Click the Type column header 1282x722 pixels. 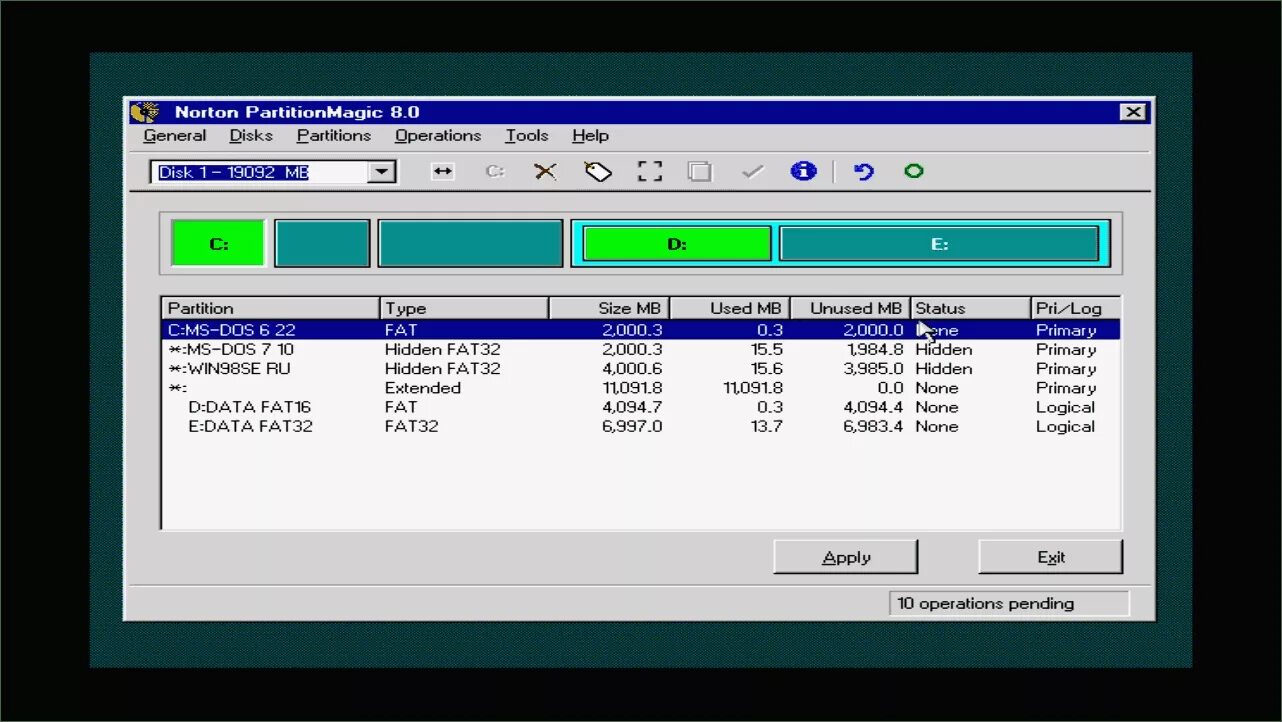[464, 308]
